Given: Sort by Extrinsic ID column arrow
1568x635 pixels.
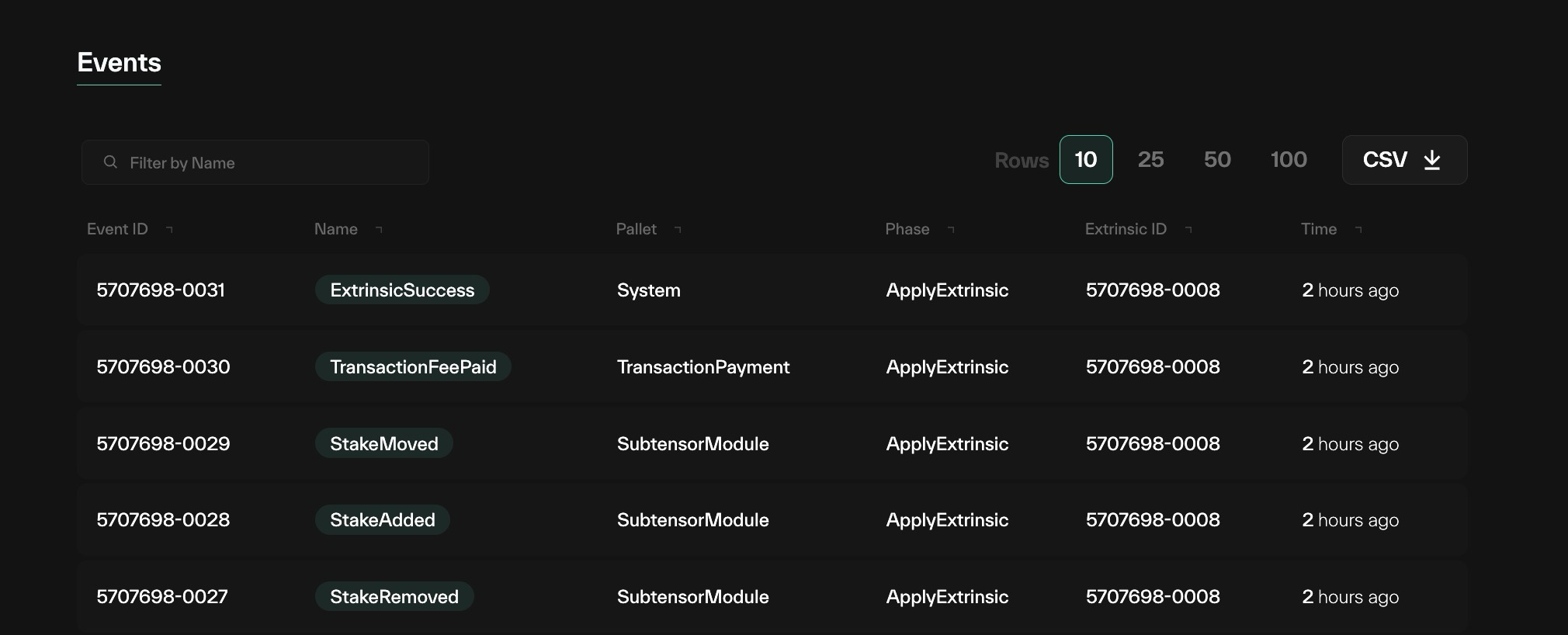Looking at the screenshot, I should pyautogui.click(x=1188, y=229).
